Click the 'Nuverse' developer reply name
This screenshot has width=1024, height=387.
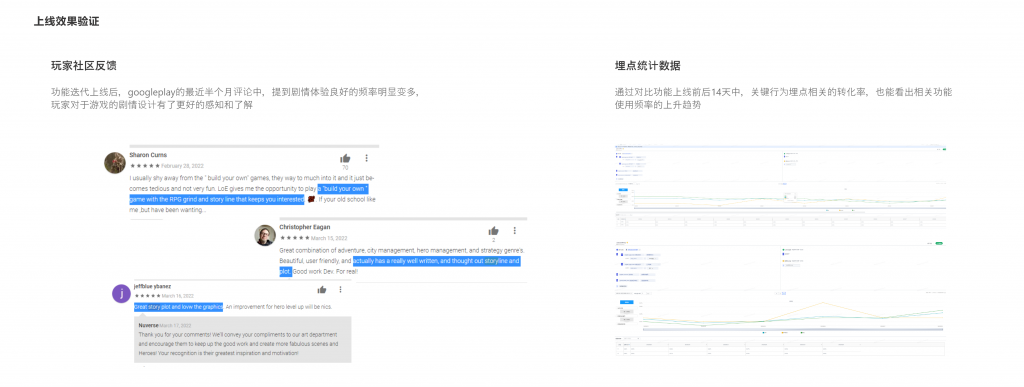click(148, 325)
